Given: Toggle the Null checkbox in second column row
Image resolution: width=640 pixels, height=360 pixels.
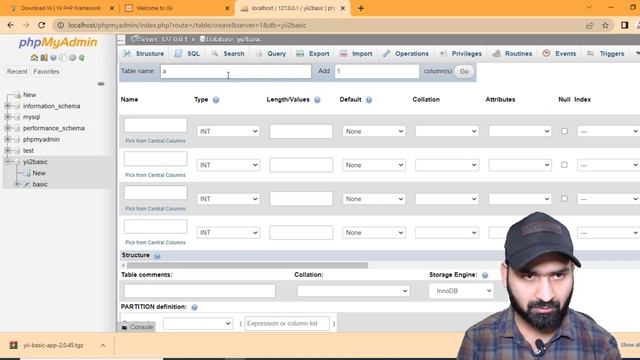Looking at the screenshot, I should tap(564, 165).
